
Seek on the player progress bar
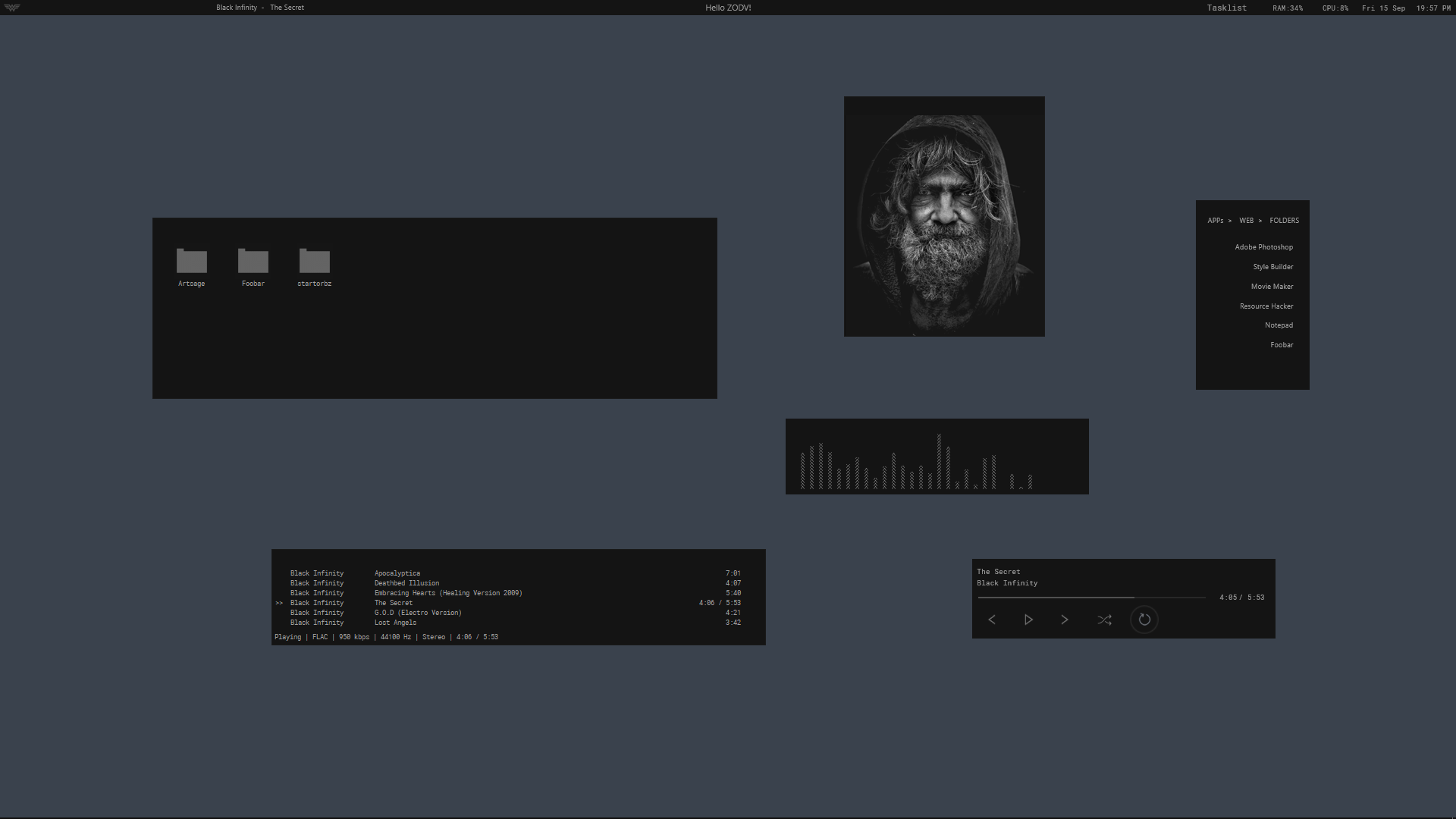tap(1091, 598)
